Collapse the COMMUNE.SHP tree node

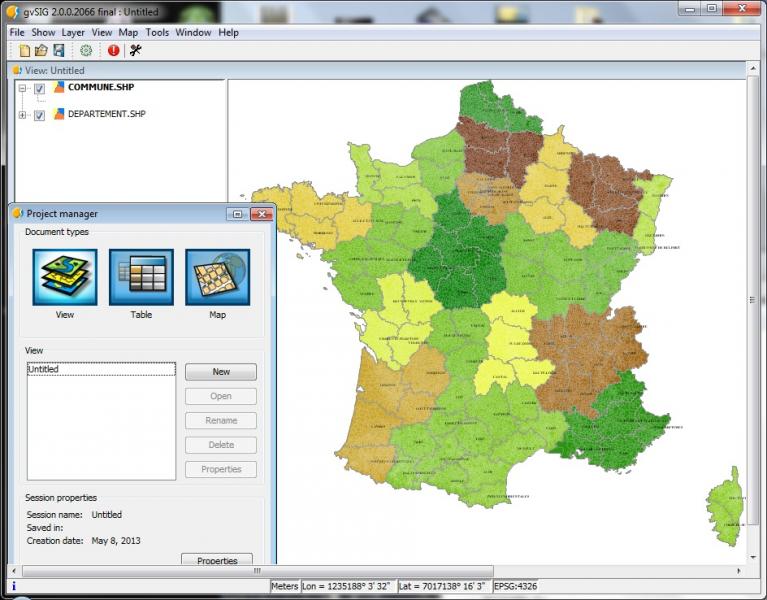22,88
